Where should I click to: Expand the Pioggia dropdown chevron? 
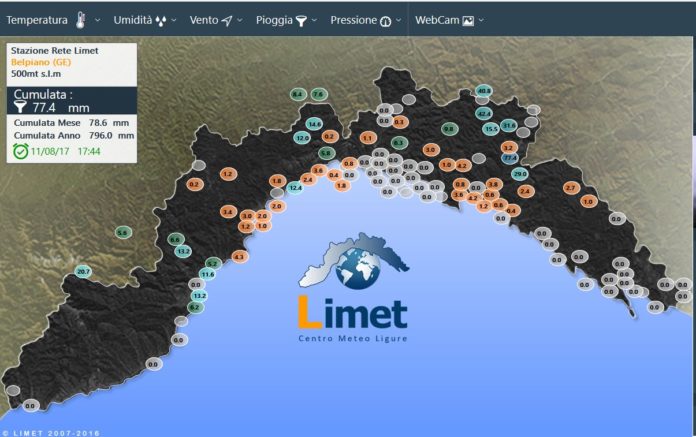point(314,20)
